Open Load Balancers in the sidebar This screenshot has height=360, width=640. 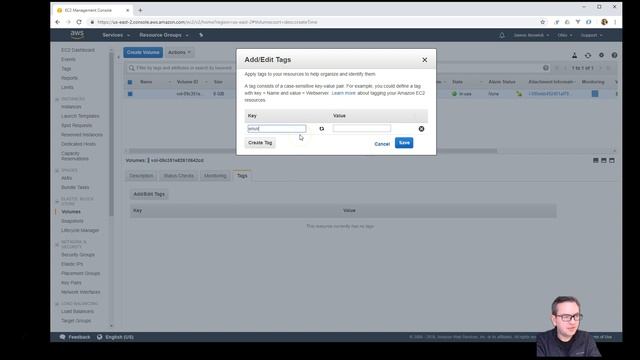click(x=77, y=311)
